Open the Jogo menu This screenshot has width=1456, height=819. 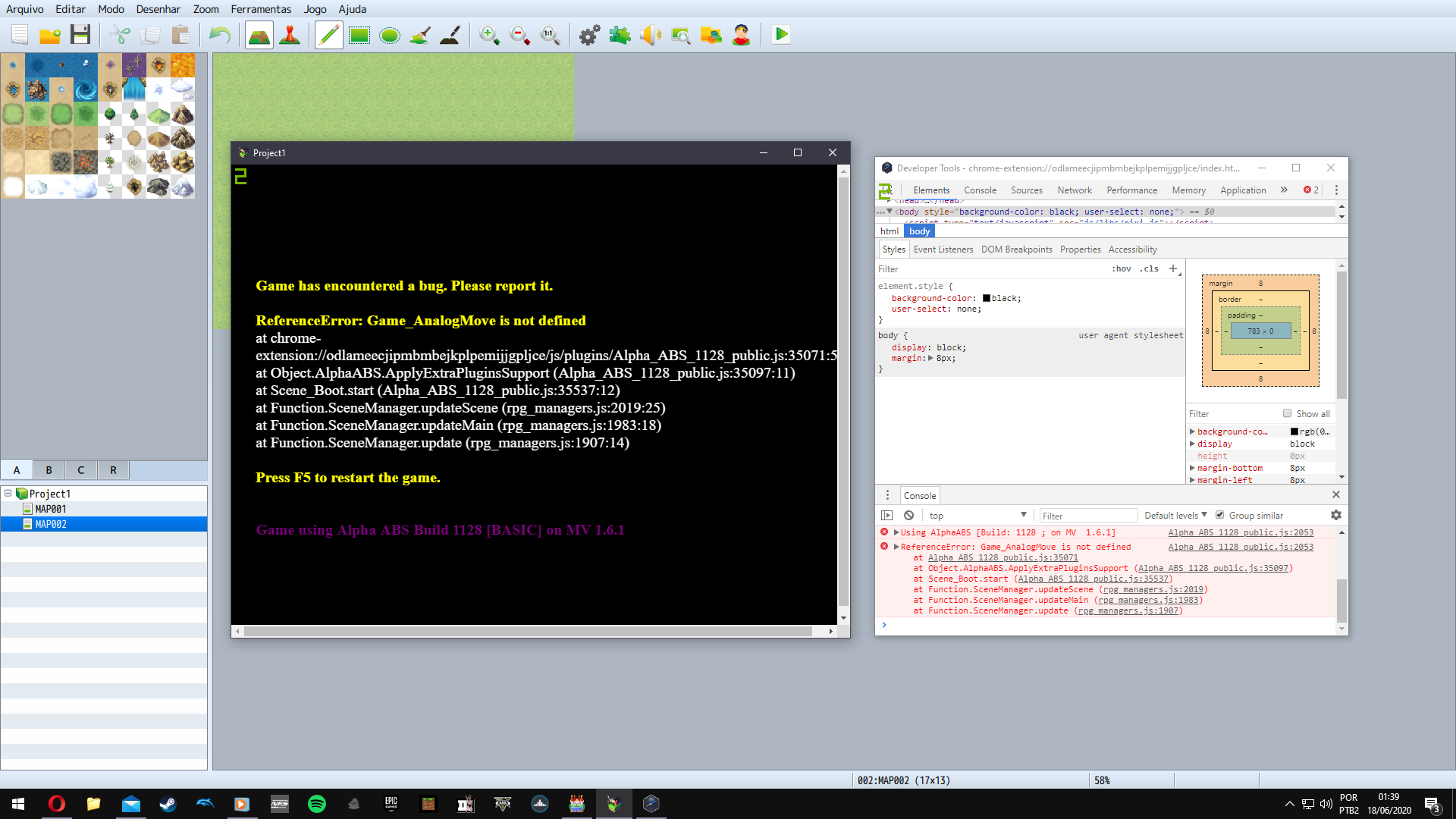[x=315, y=9]
